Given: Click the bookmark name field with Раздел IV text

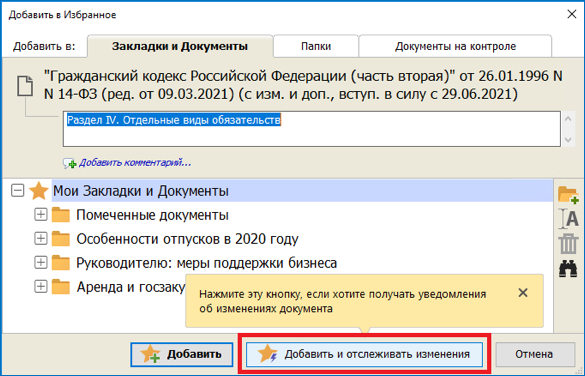Looking at the screenshot, I should pyautogui.click(x=312, y=129).
